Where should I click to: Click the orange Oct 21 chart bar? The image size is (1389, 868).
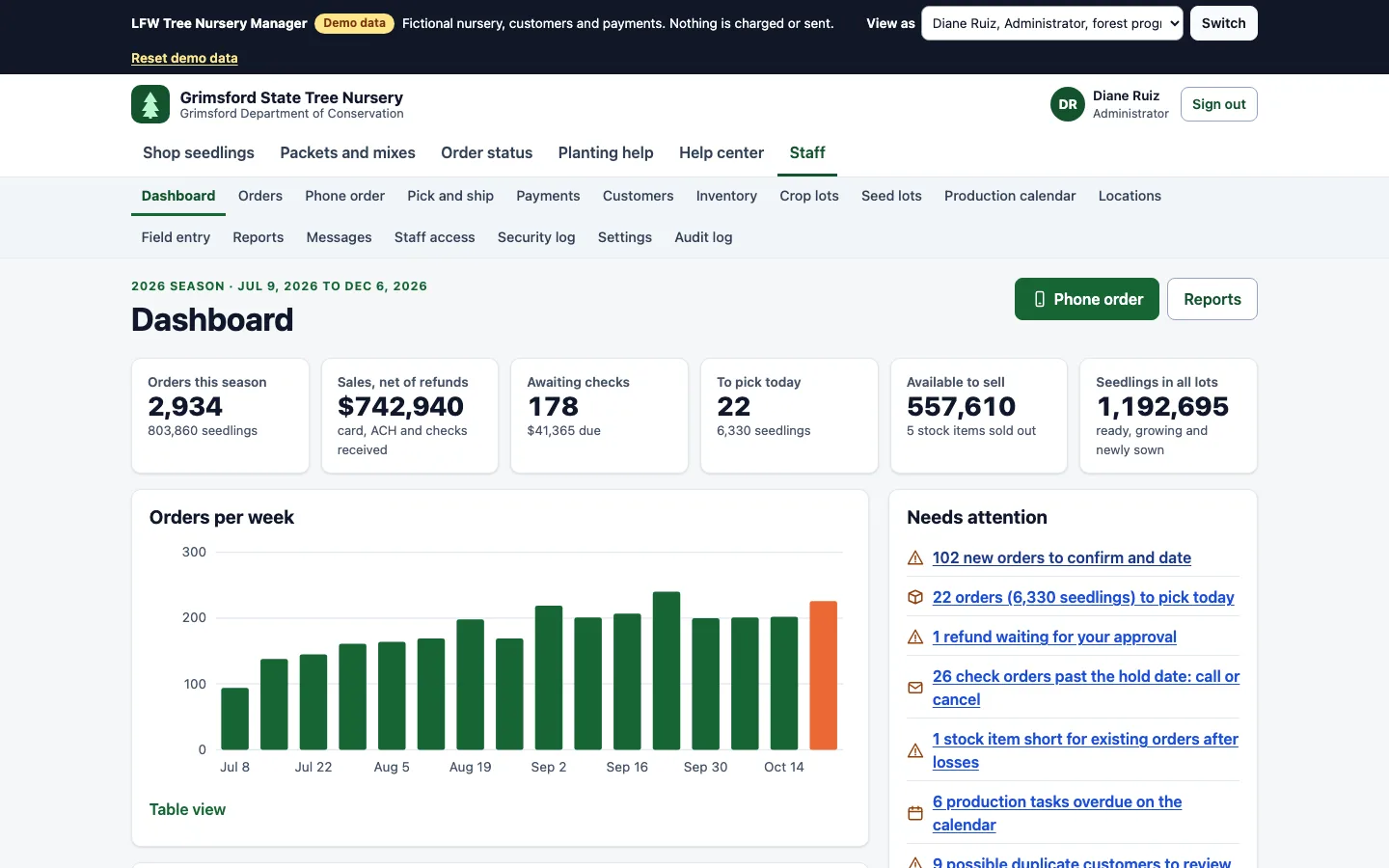tap(824, 675)
